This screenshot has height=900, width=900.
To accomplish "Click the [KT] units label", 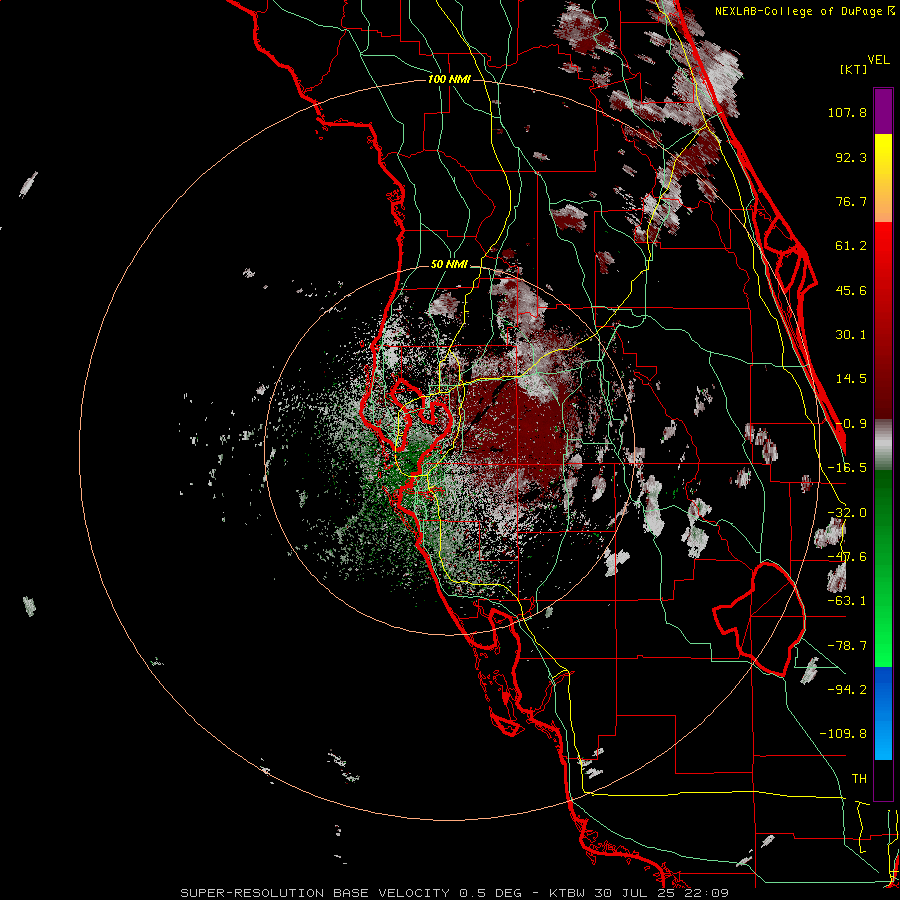I will click(853, 69).
